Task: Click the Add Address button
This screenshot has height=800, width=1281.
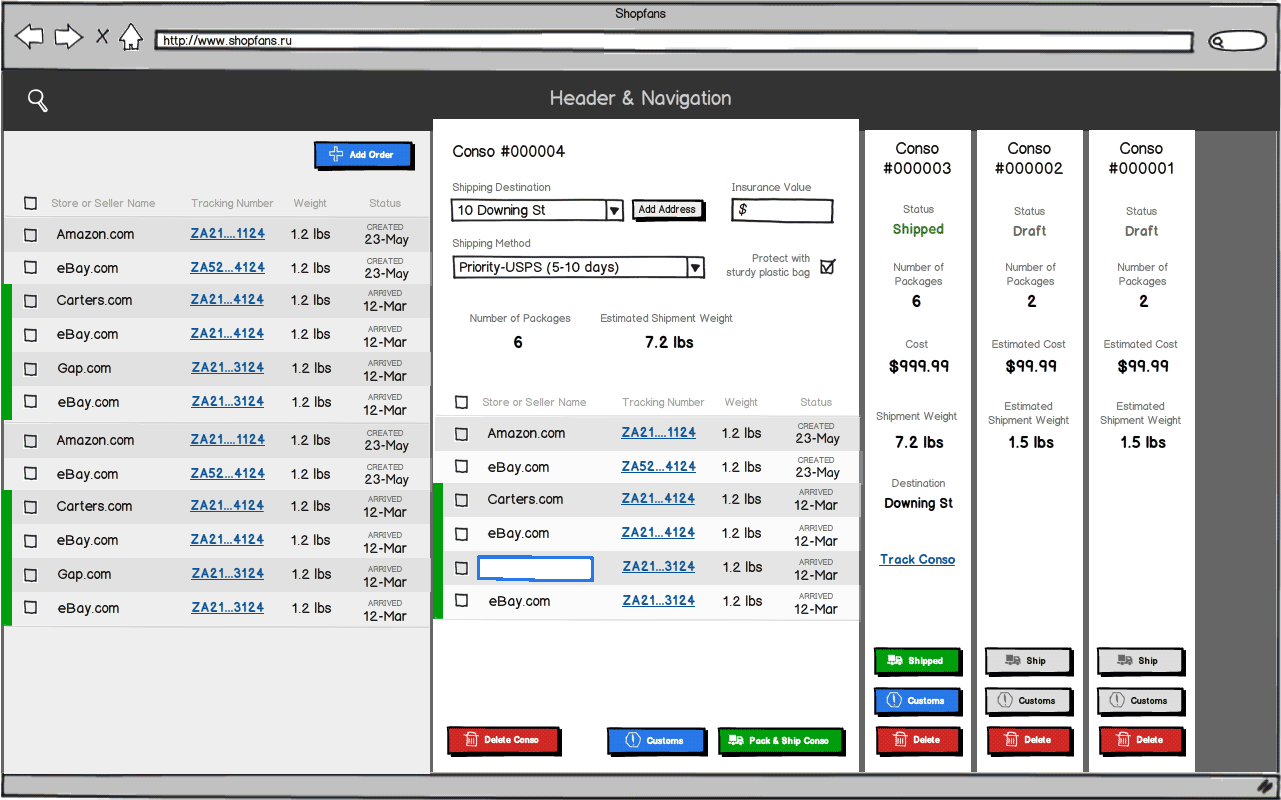Action: pos(667,210)
